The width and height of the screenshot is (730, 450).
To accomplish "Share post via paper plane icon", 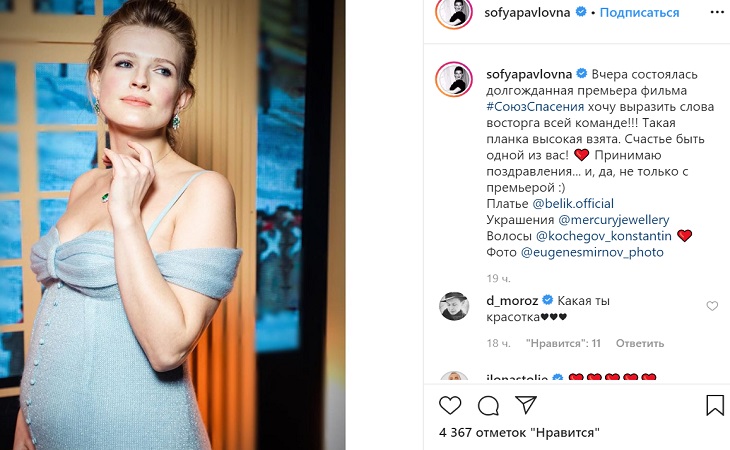I will [526, 405].
